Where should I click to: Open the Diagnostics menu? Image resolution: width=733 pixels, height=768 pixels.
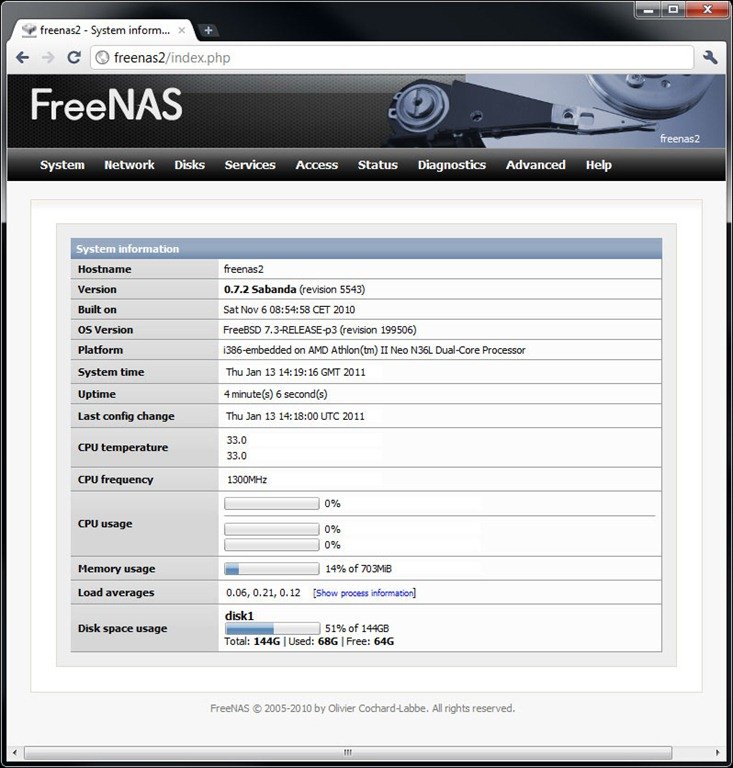point(451,165)
